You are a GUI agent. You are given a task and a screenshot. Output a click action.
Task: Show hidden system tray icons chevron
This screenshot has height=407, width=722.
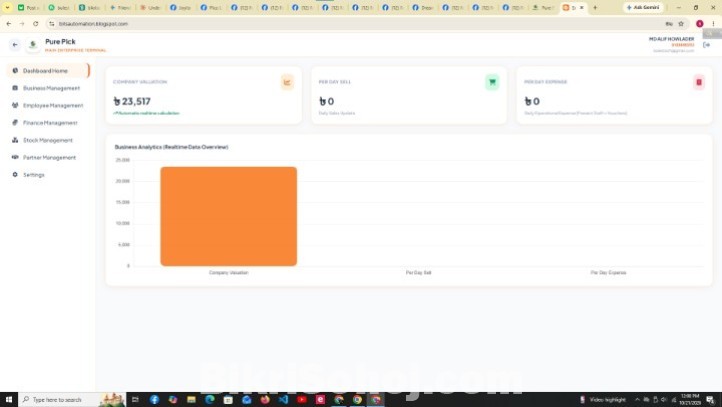coord(637,400)
